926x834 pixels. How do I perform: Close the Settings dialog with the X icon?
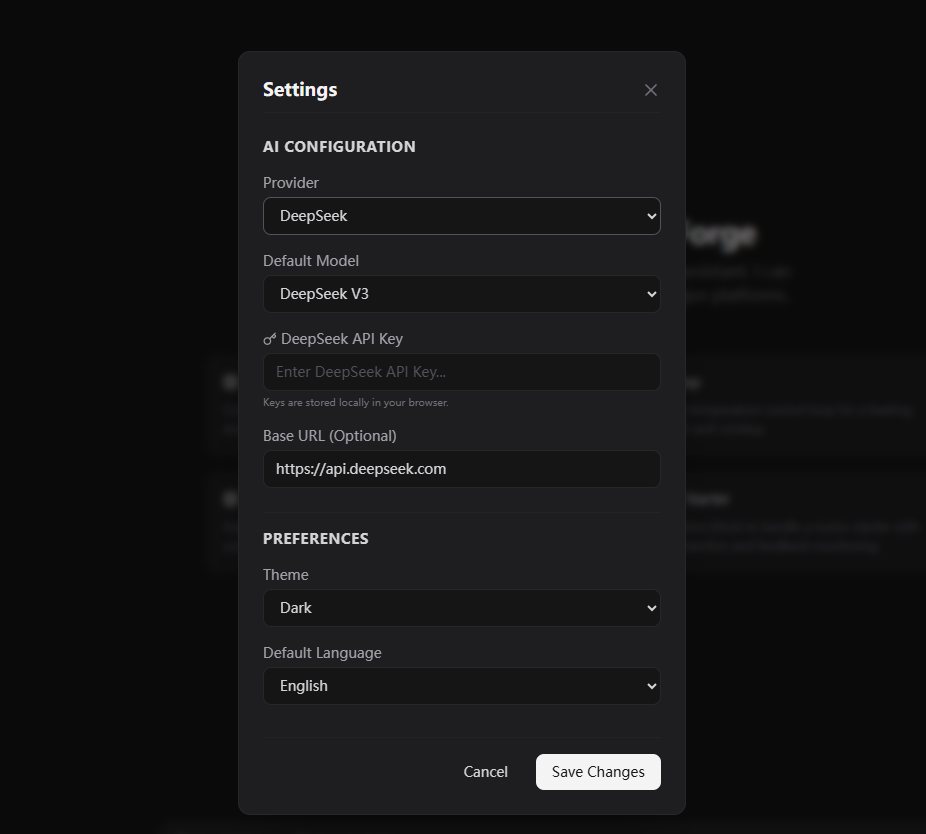point(650,90)
